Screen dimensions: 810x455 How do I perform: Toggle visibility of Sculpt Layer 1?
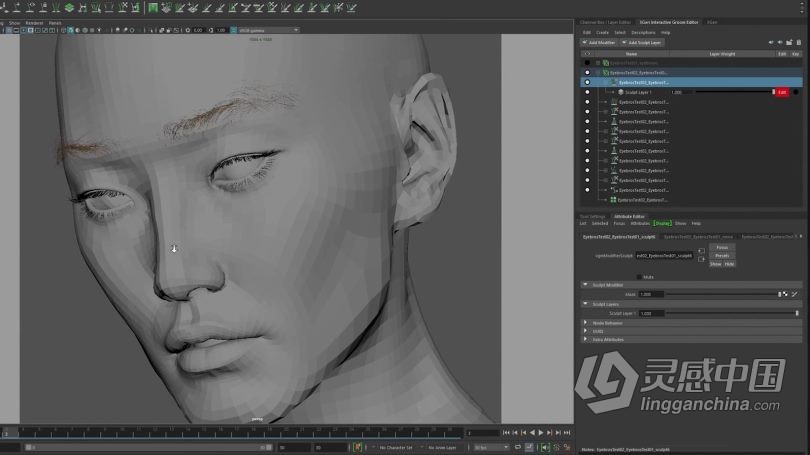(587, 92)
